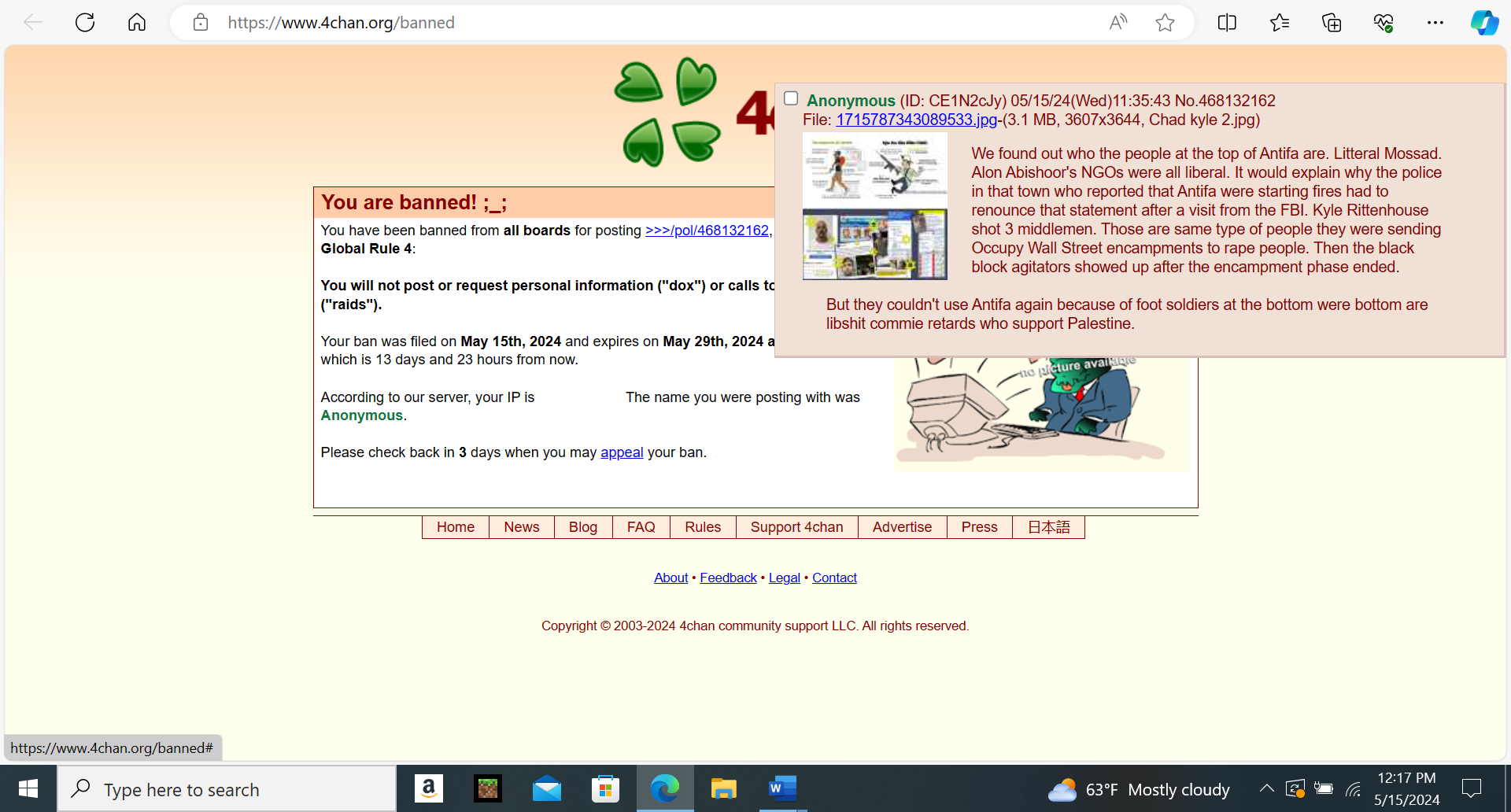Click the browser address bar URL
Screen dimensions: 1511x812
(x=342, y=23)
